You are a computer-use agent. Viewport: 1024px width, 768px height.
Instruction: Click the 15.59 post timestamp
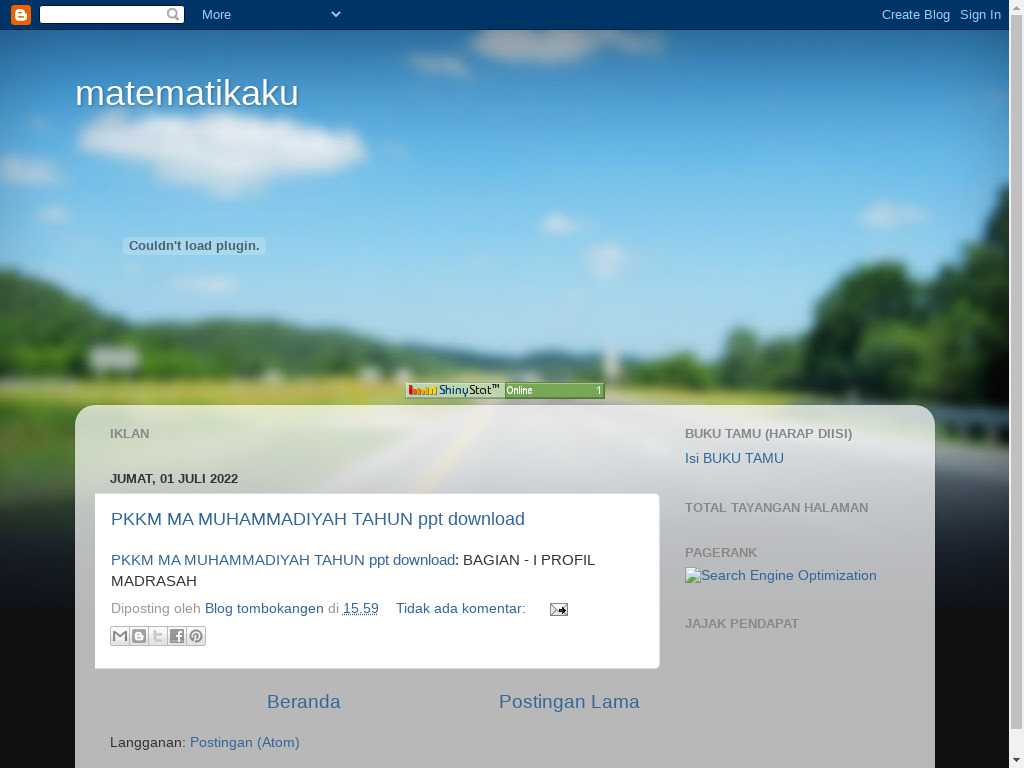(x=360, y=609)
